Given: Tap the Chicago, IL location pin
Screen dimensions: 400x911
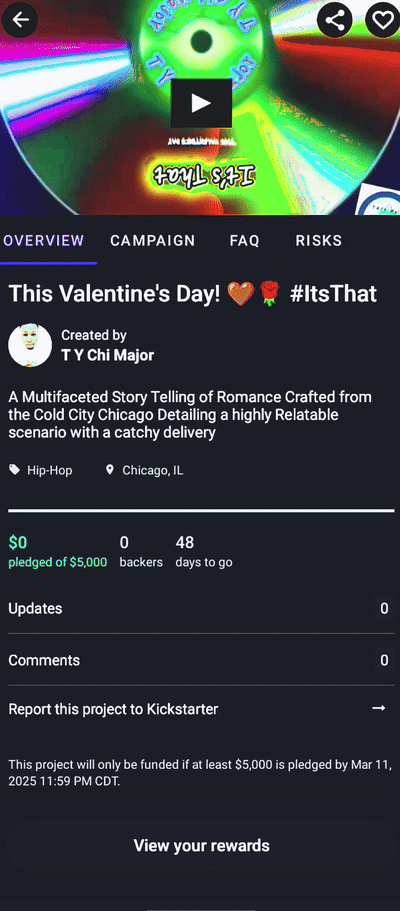Looking at the screenshot, I should click(x=109, y=469).
